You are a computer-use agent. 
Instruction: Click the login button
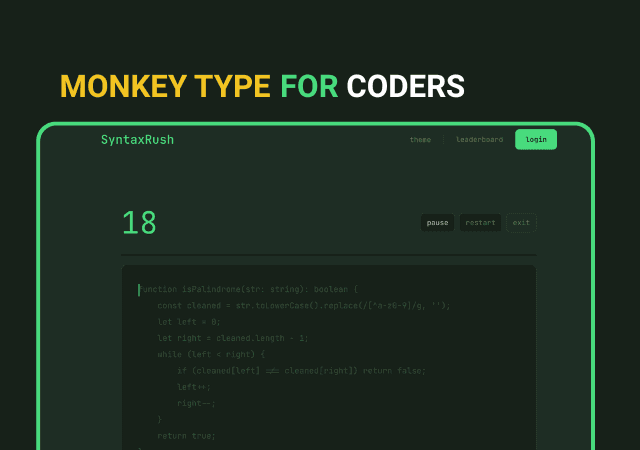click(536, 139)
